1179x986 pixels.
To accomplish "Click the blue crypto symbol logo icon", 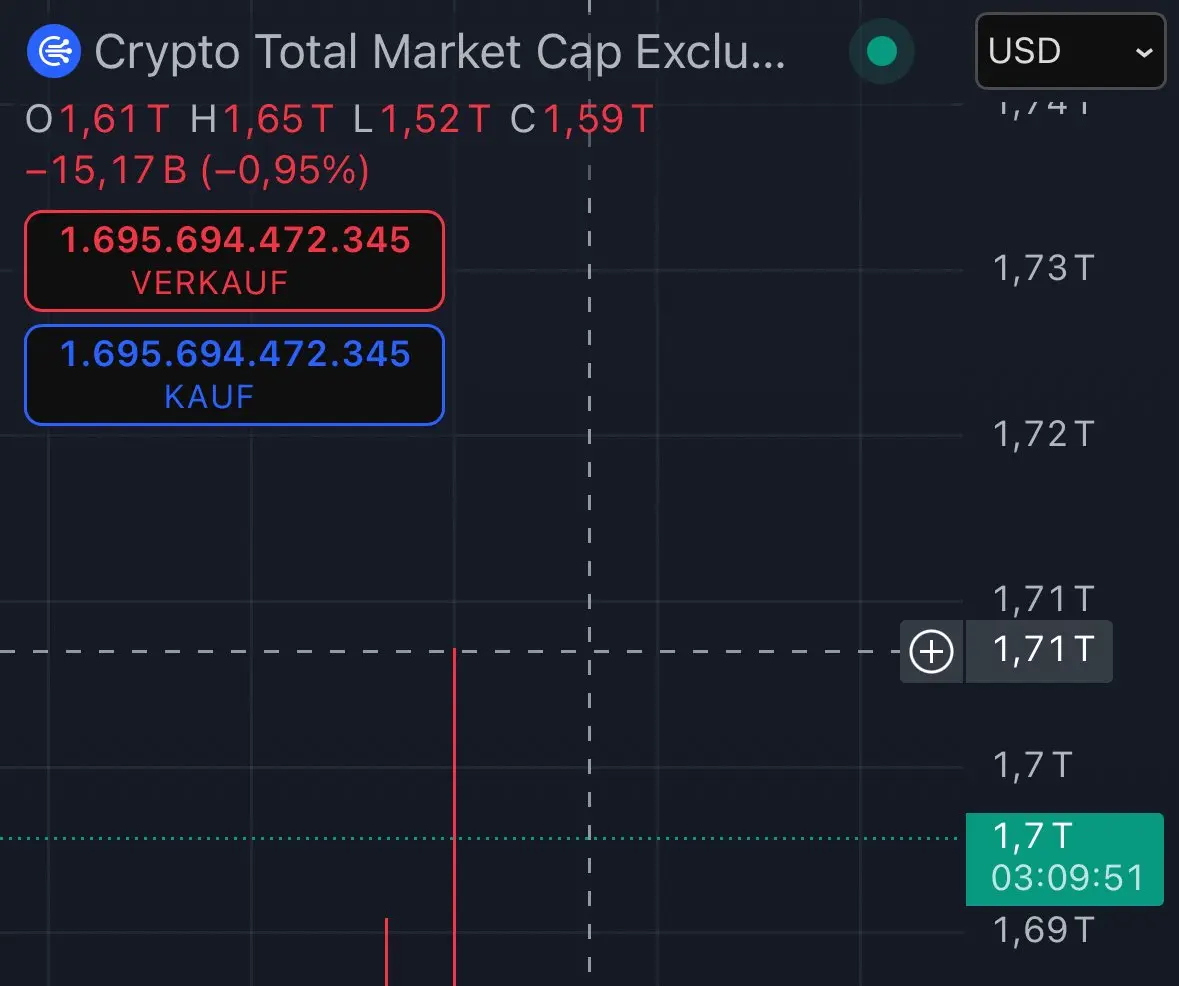I will tap(54, 51).
